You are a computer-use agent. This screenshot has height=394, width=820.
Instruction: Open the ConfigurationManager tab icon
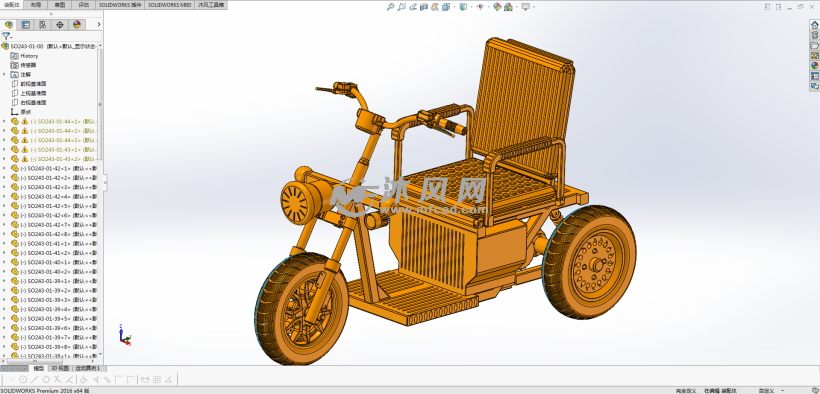click(42, 25)
